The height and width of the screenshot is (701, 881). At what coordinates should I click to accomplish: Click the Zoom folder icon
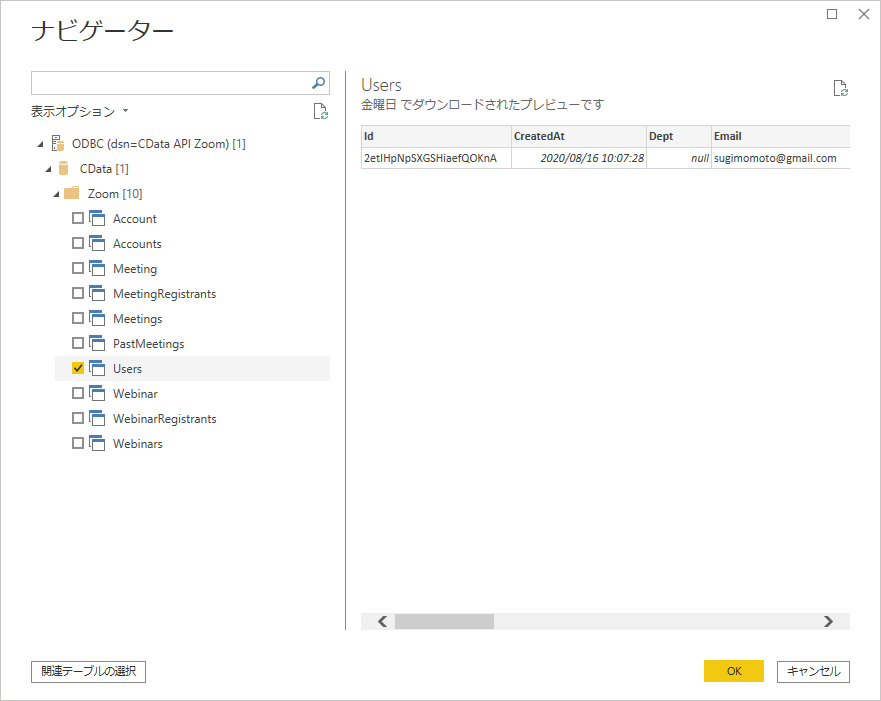coord(72,194)
